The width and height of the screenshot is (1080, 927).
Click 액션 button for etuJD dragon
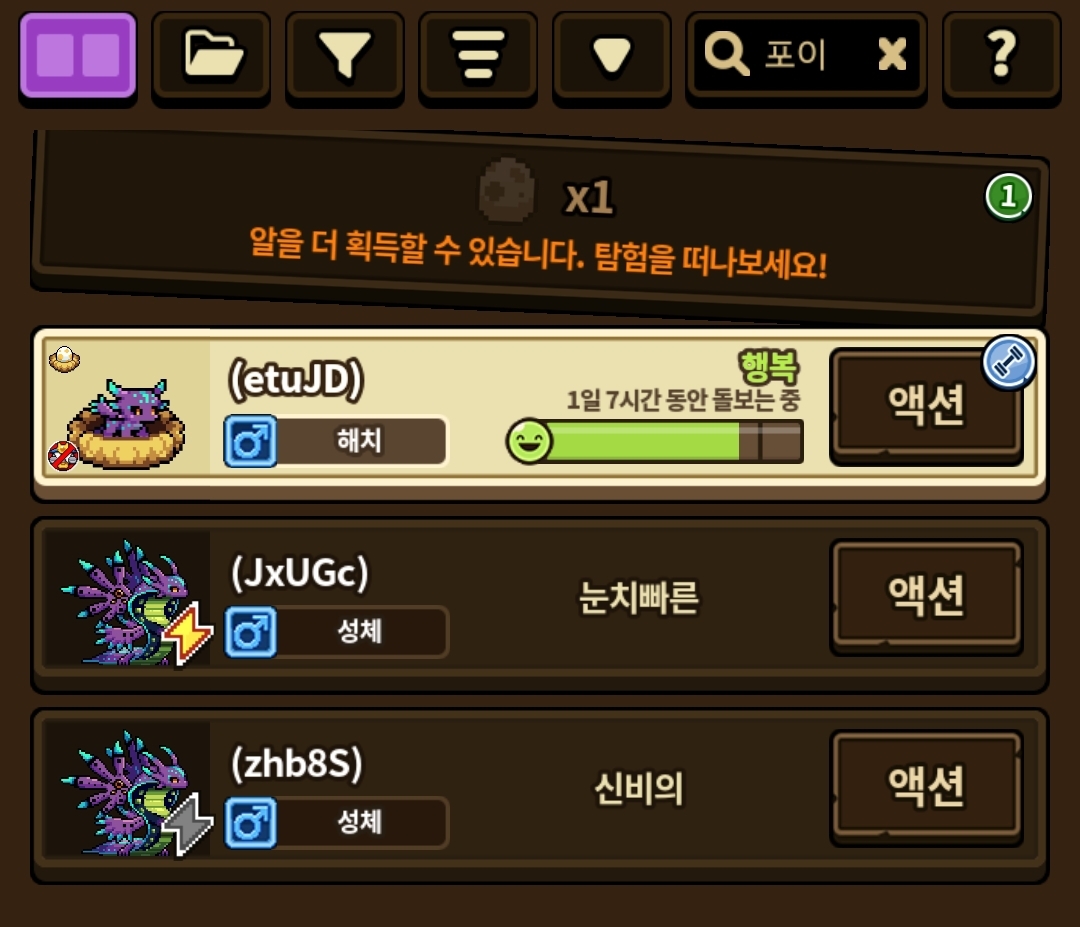pos(926,406)
